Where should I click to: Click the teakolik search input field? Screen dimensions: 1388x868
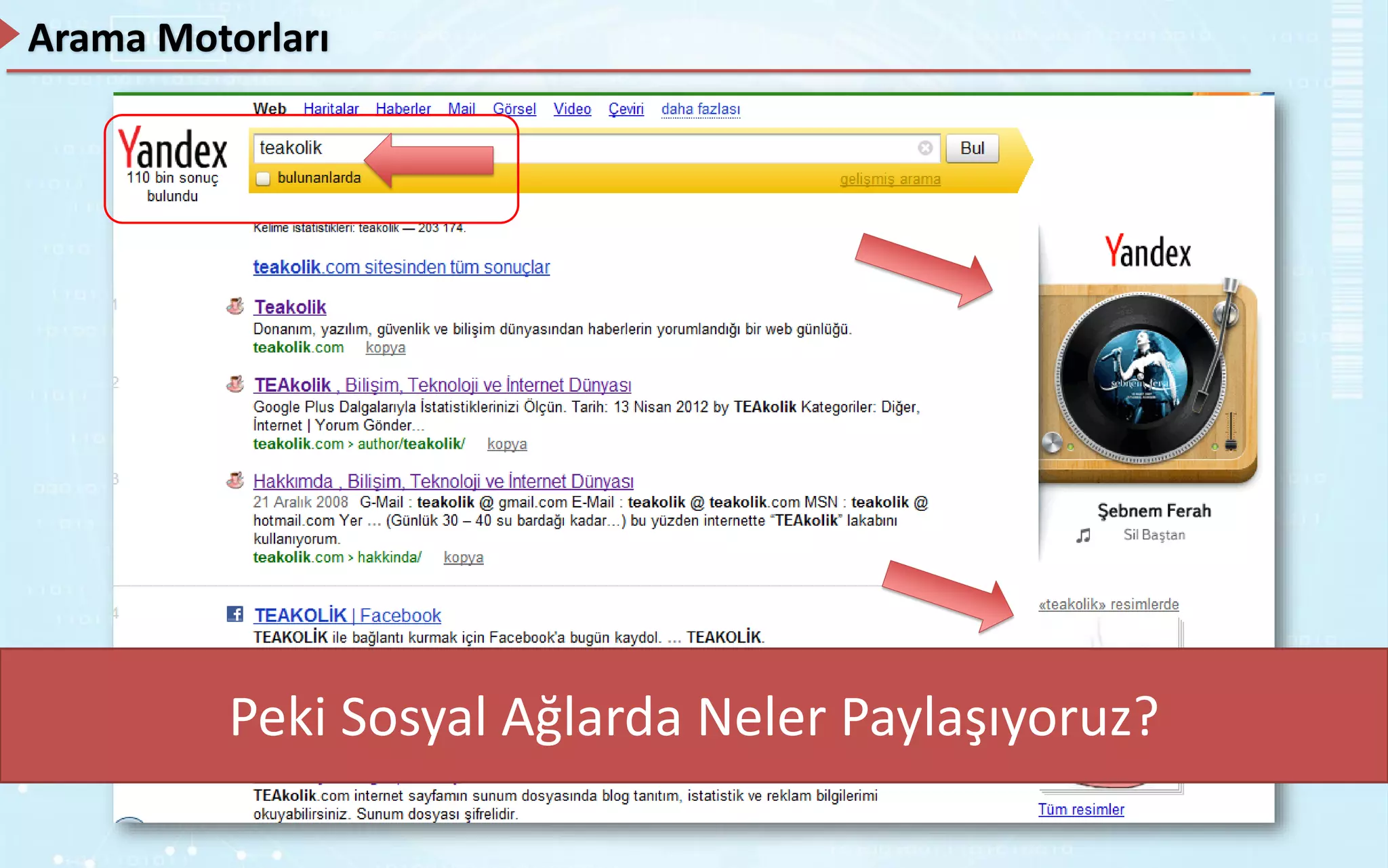596,148
